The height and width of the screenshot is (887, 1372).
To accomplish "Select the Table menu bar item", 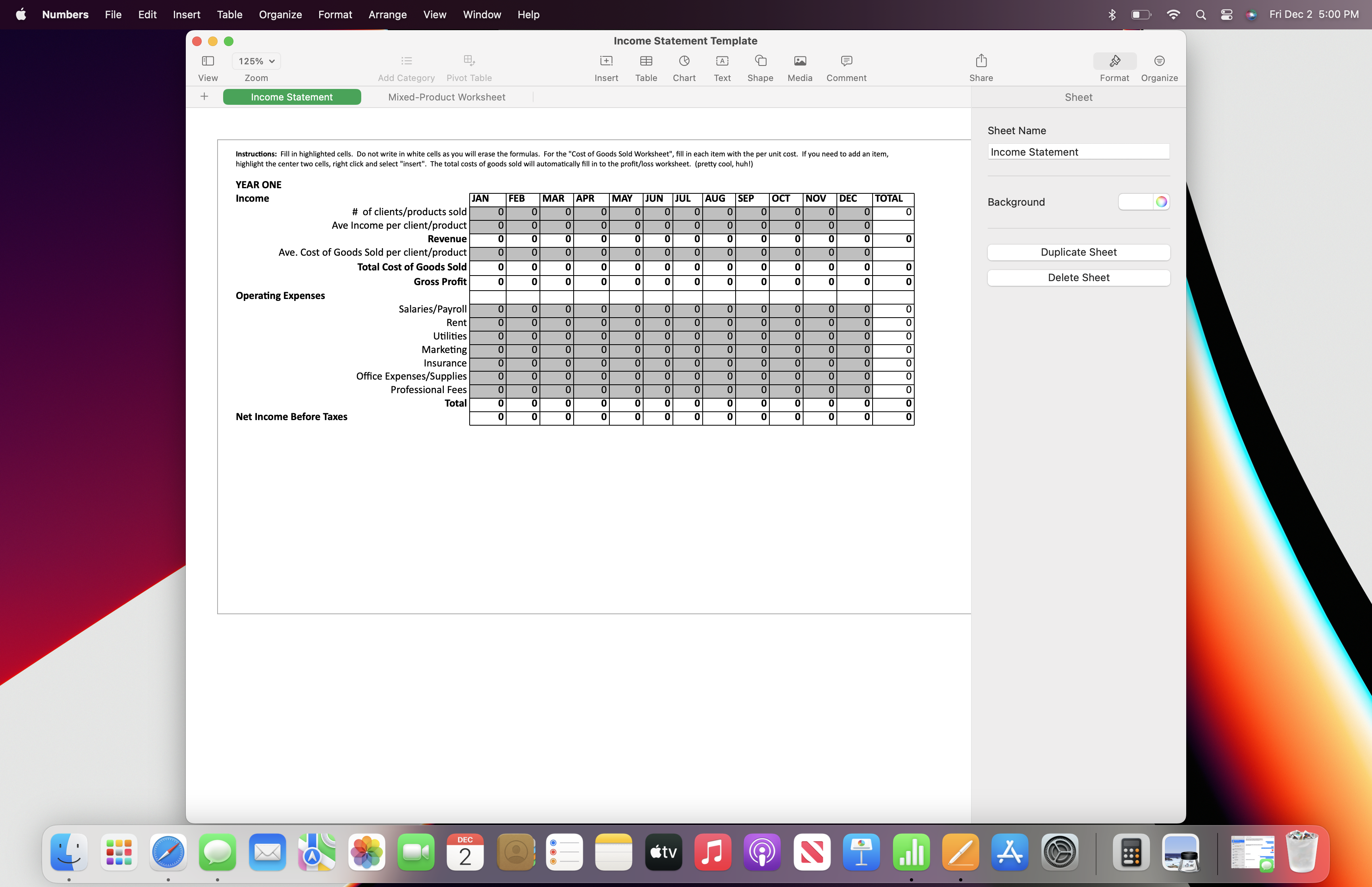I will pyautogui.click(x=229, y=14).
